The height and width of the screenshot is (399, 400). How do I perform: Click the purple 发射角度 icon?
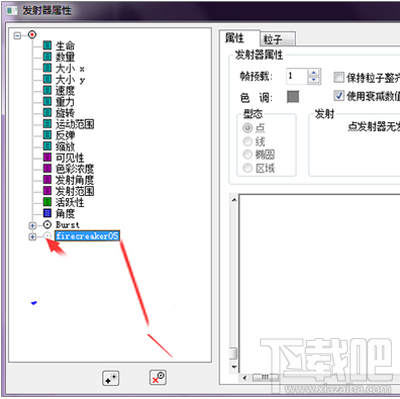click(x=47, y=179)
